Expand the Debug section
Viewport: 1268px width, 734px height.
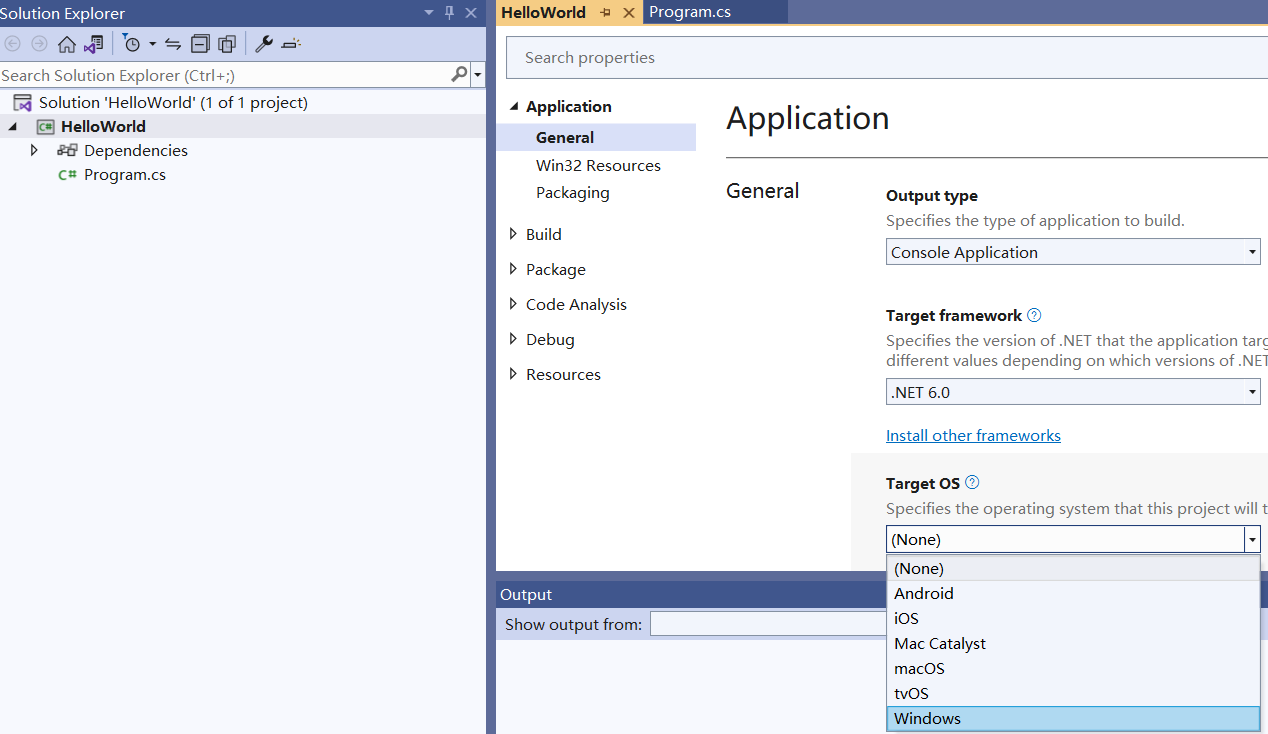pos(514,339)
